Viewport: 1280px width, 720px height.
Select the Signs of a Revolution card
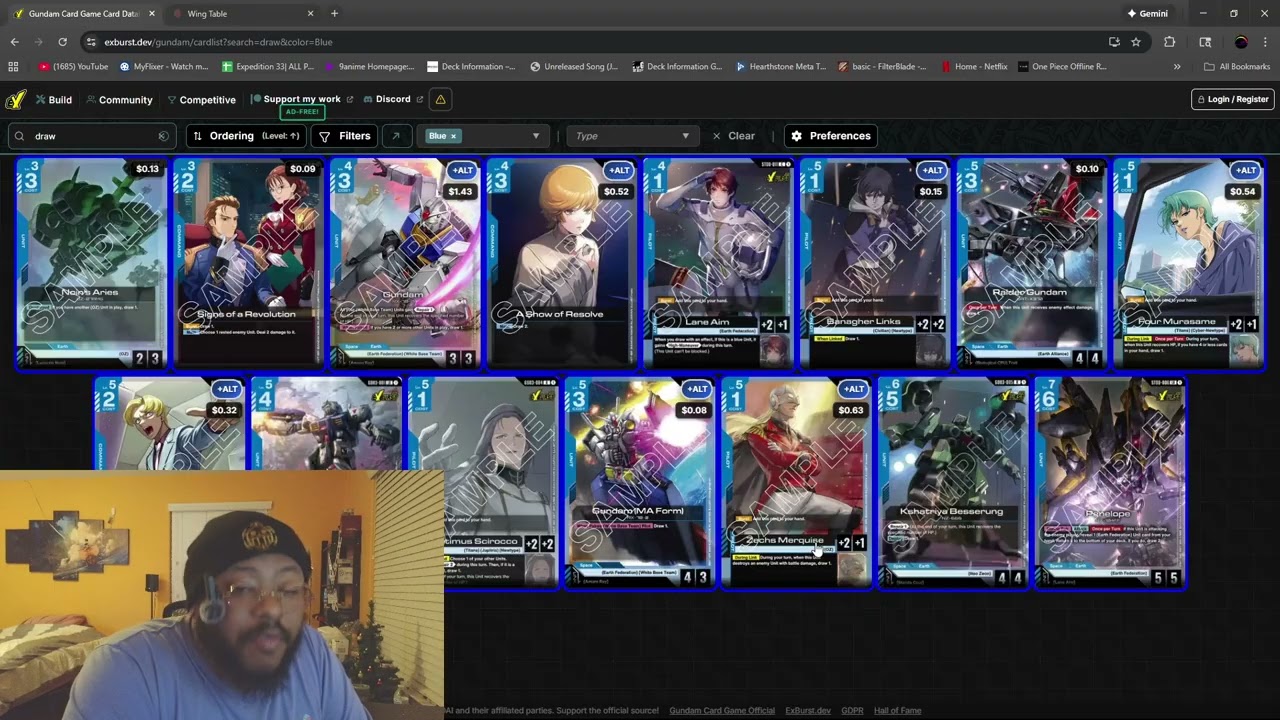(x=248, y=264)
